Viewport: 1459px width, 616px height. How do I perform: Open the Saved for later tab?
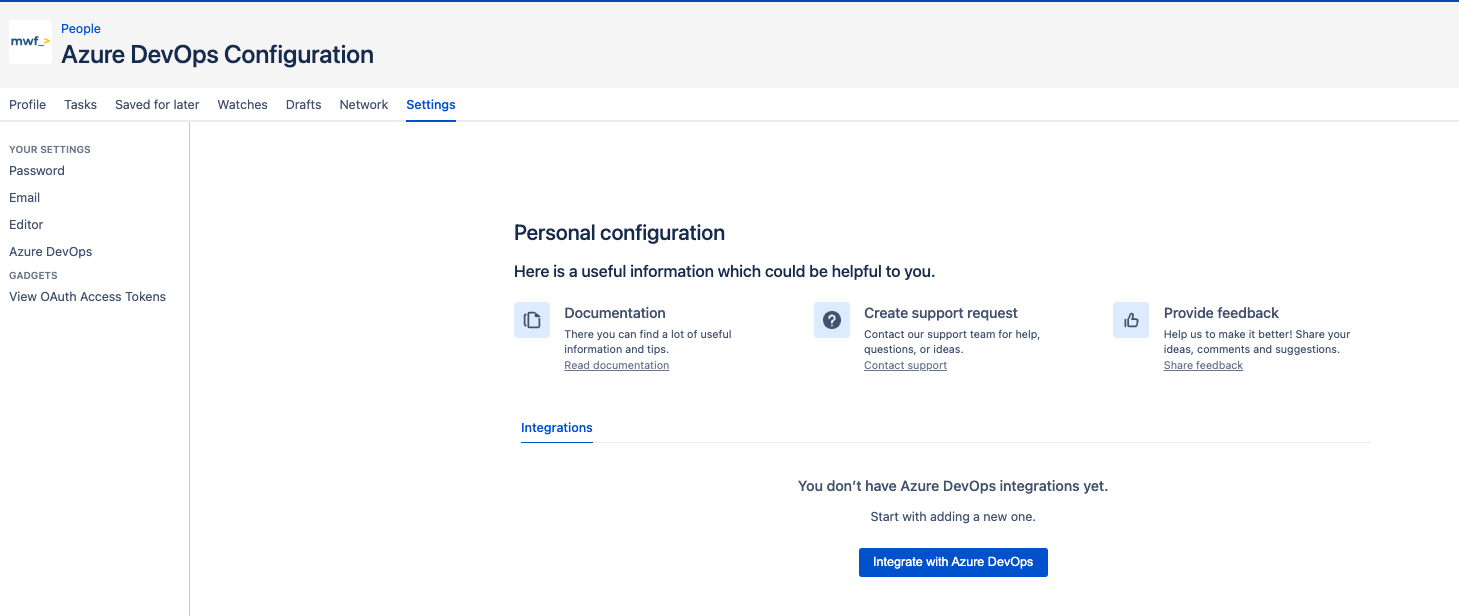pos(156,104)
